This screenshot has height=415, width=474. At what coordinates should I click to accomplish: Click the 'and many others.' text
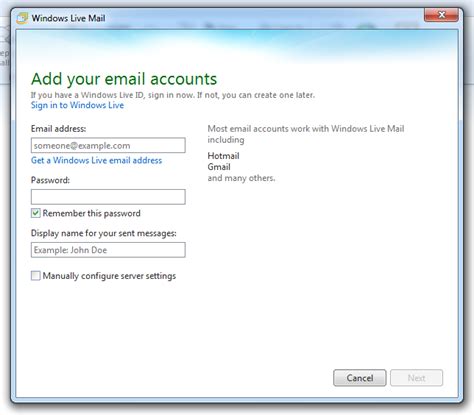pos(241,178)
